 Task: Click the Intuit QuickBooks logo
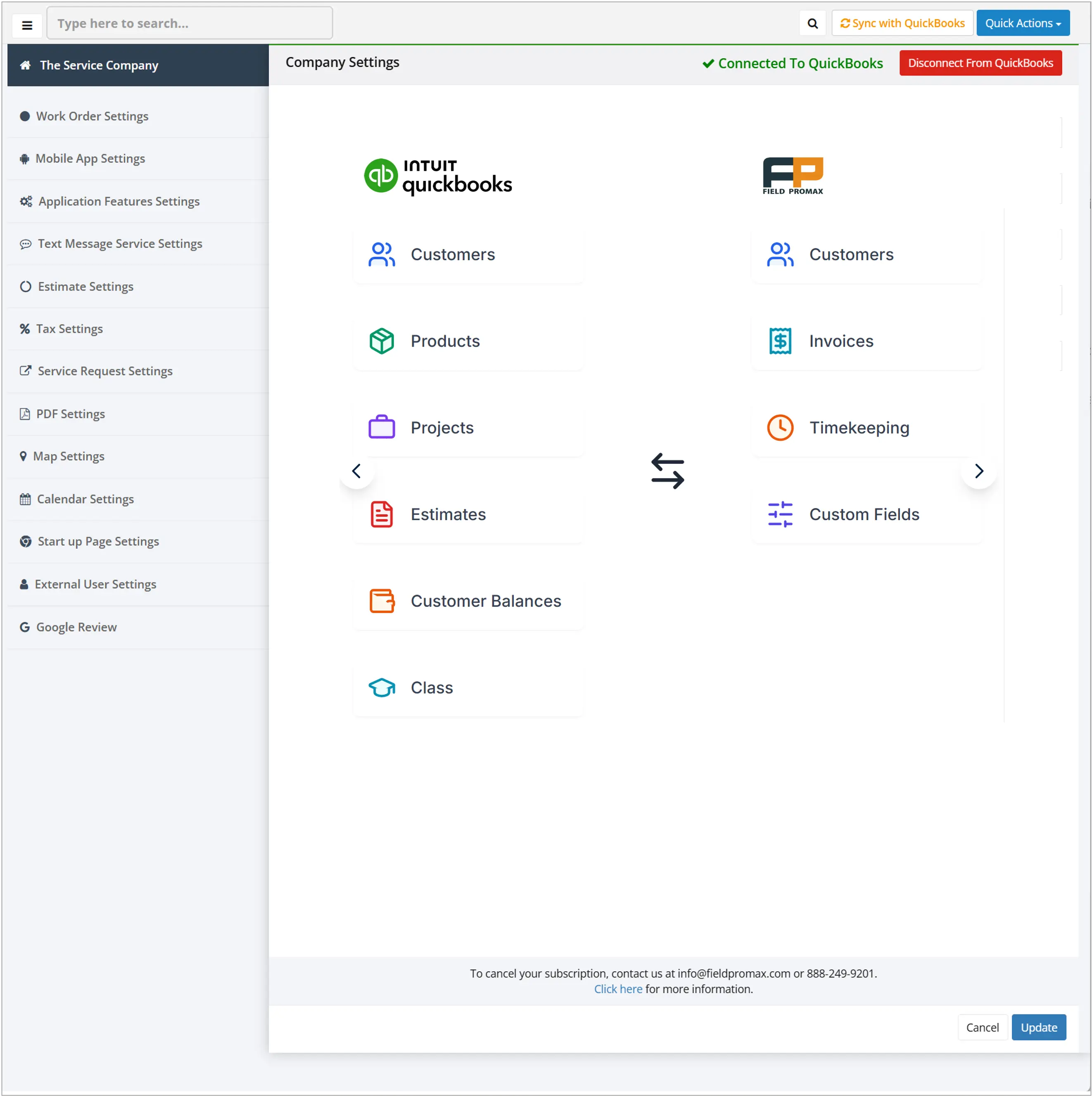[x=438, y=176]
